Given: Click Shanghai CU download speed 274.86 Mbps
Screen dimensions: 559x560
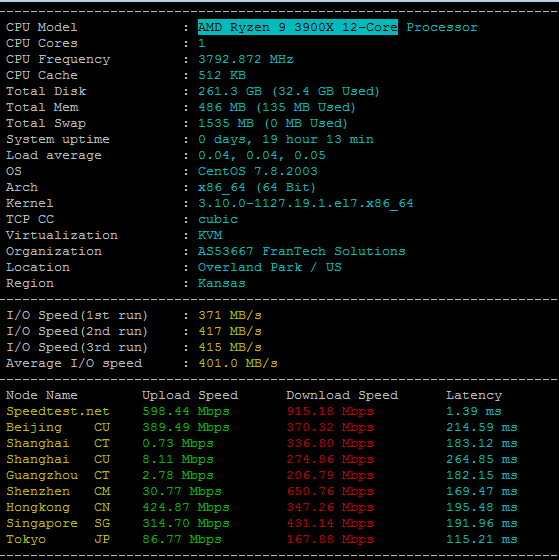Looking at the screenshot, I should click(330, 459).
